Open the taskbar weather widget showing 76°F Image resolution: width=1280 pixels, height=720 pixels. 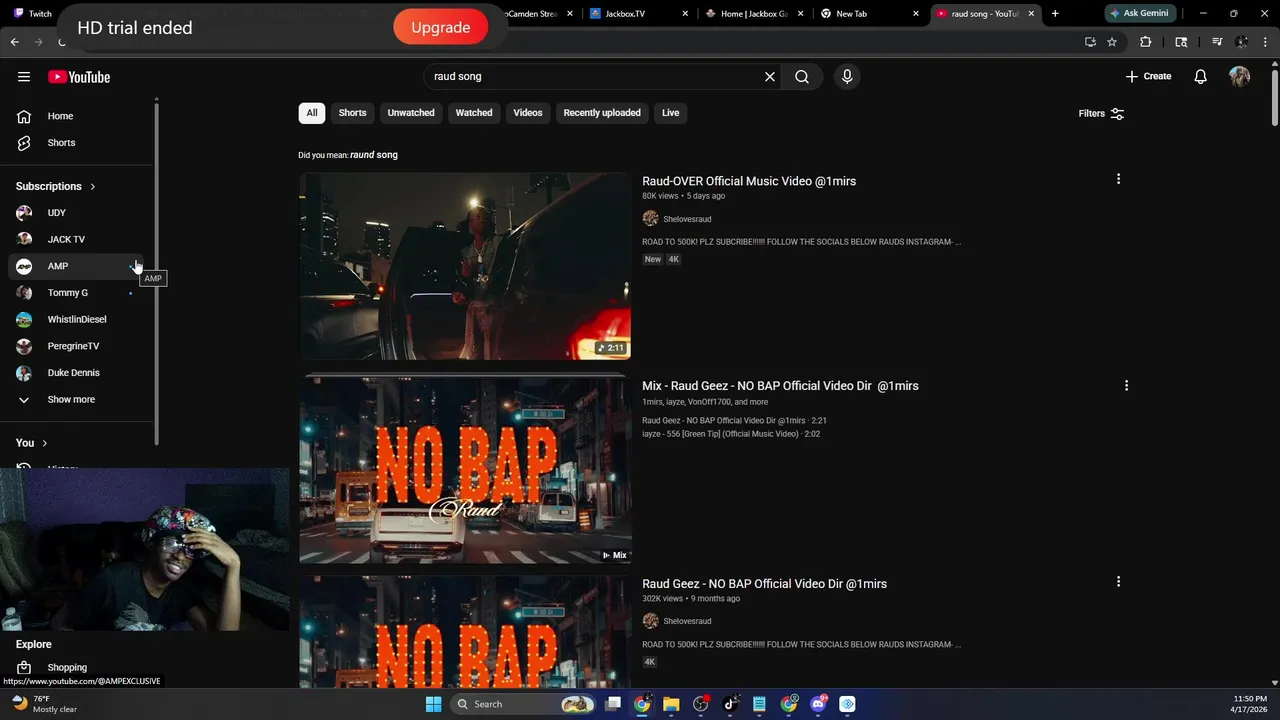[45, 704]
